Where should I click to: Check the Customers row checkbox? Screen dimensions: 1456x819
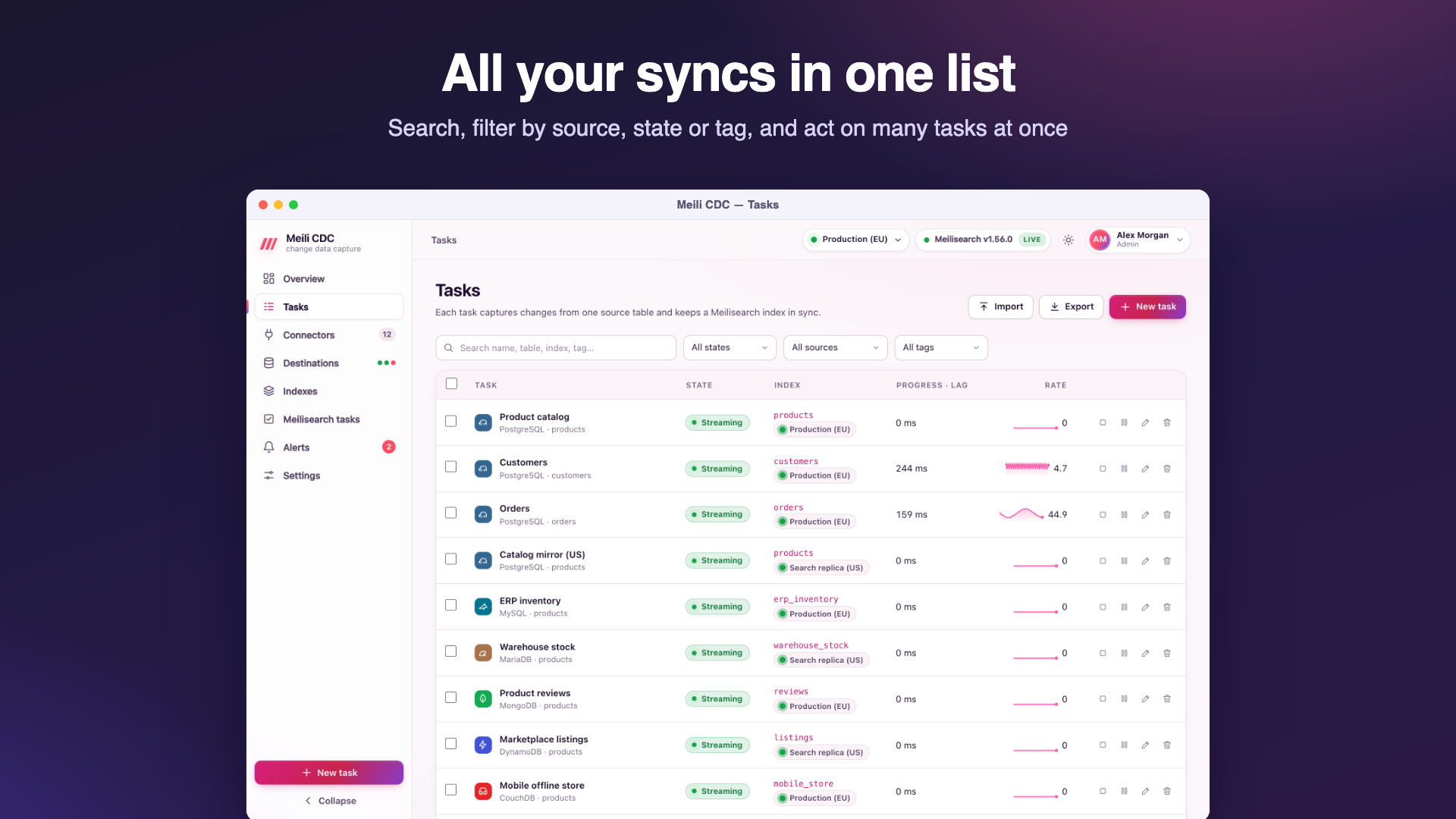click(451, 467)
